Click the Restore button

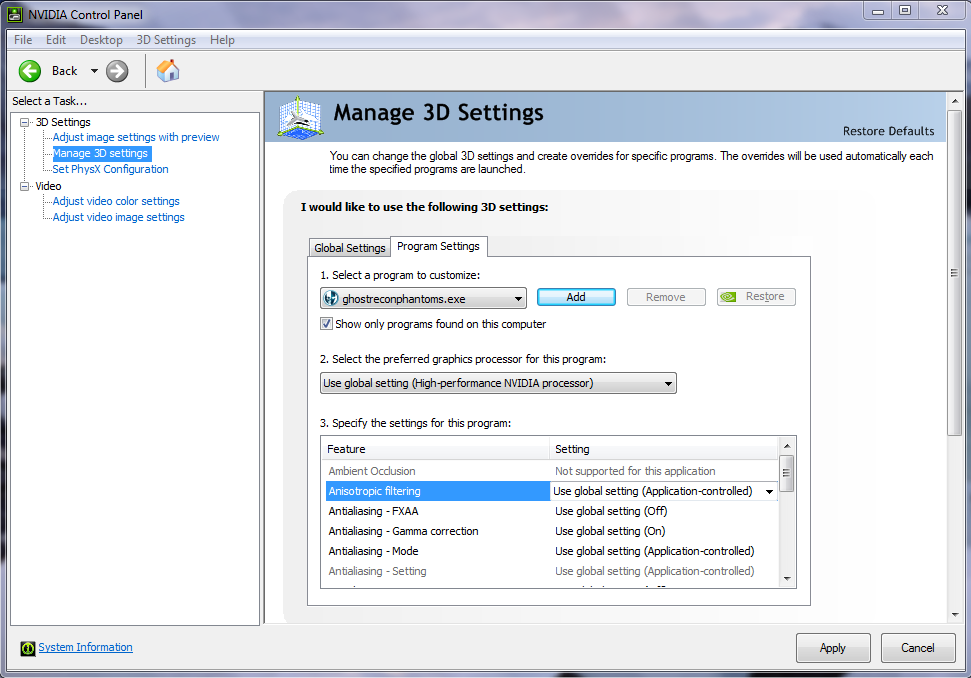coord(756,297)
